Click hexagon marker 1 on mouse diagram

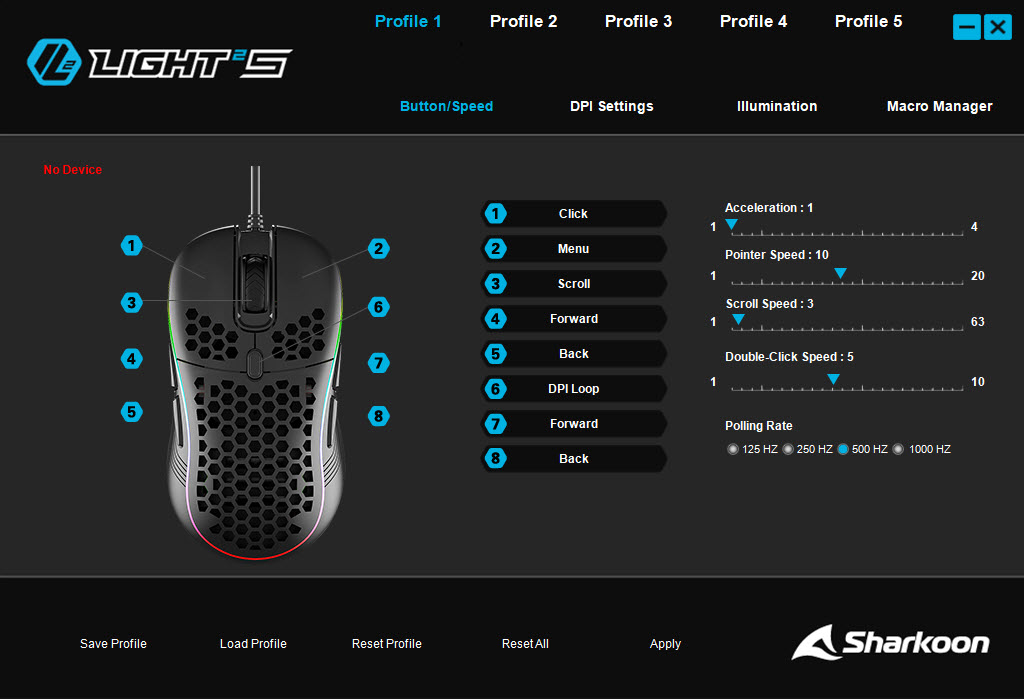131,246
